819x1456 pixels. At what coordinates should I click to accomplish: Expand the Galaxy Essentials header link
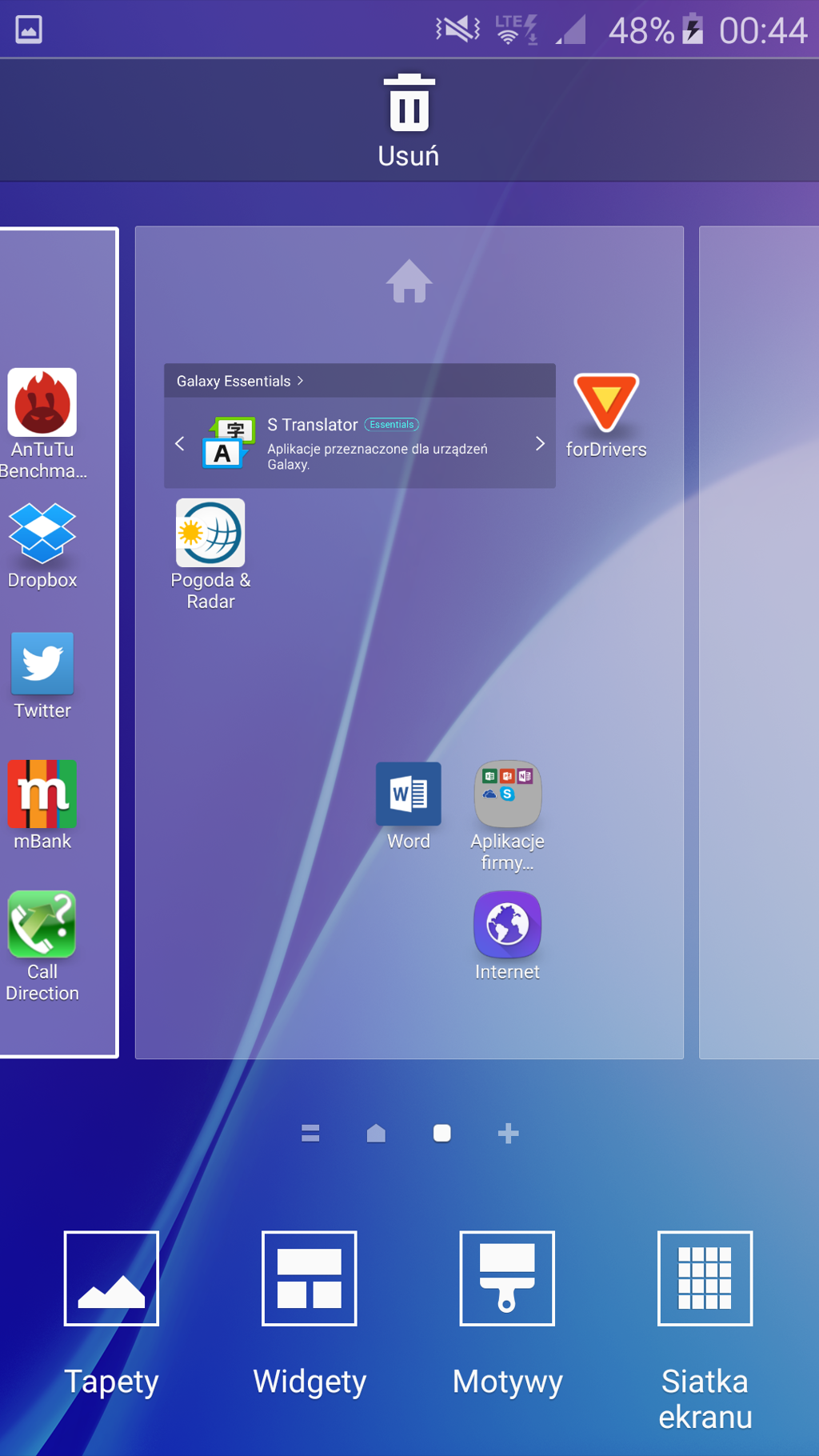coord(240,381)
